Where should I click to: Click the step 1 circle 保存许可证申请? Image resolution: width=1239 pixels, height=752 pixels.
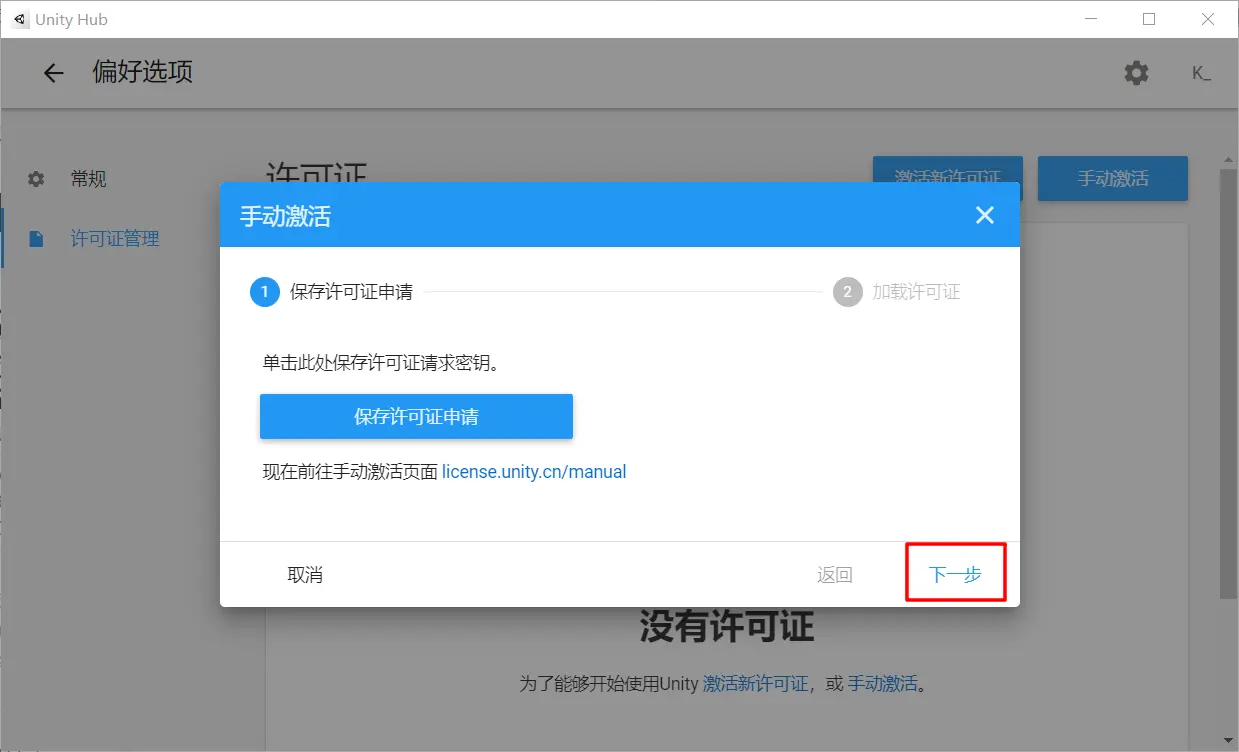tap(265, 292)
